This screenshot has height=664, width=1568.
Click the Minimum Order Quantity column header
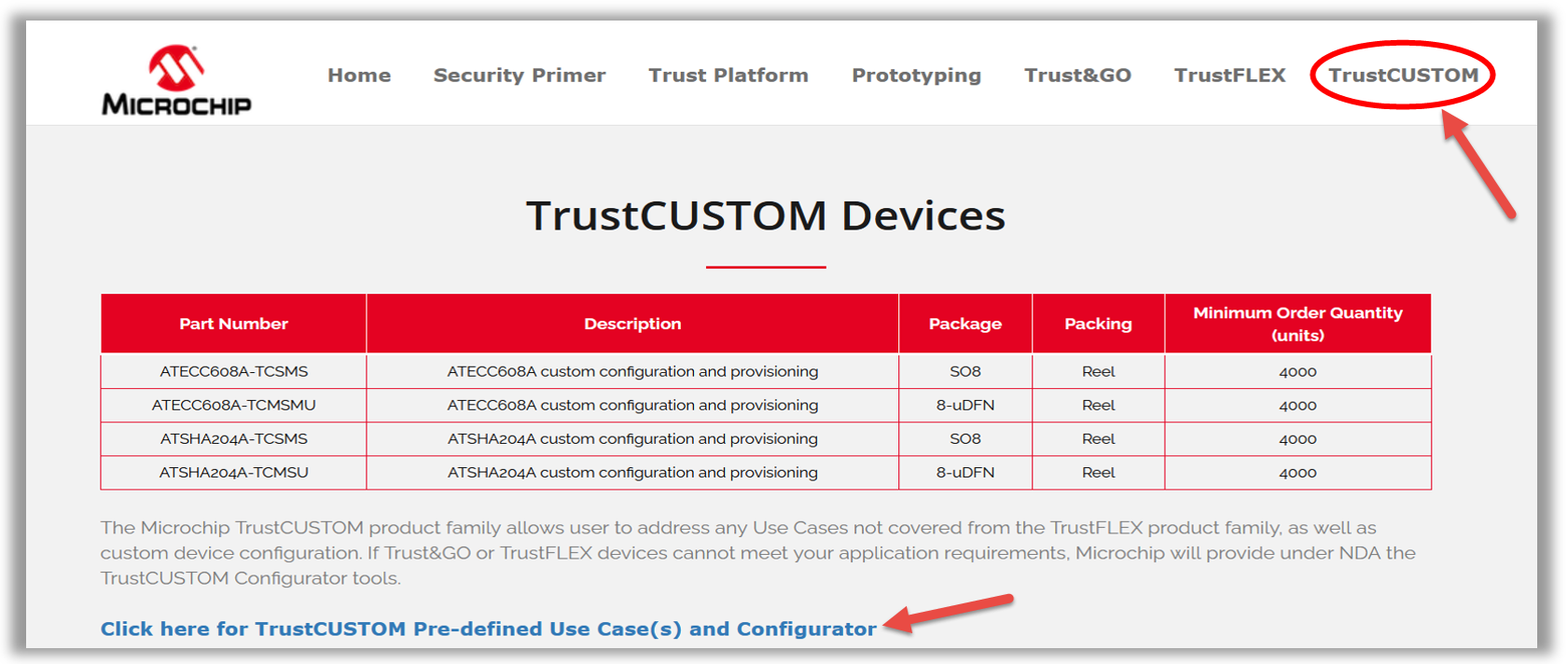click(1297, 324)
